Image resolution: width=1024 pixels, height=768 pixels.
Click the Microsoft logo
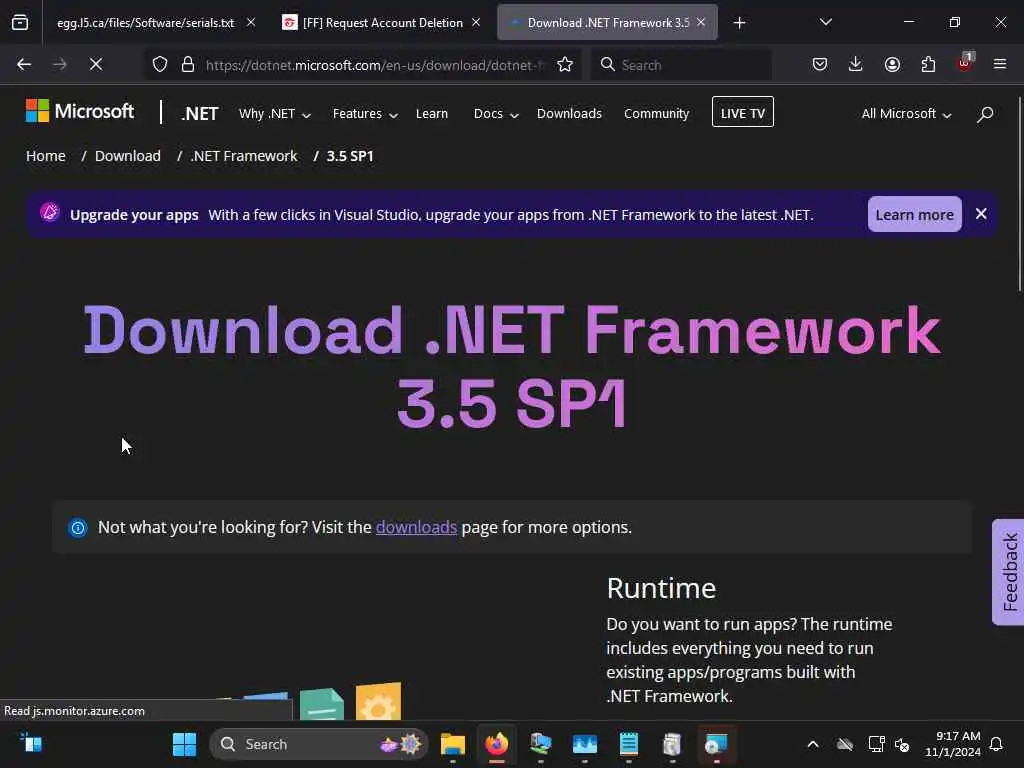pyautogui.click(x=80, y=111)
